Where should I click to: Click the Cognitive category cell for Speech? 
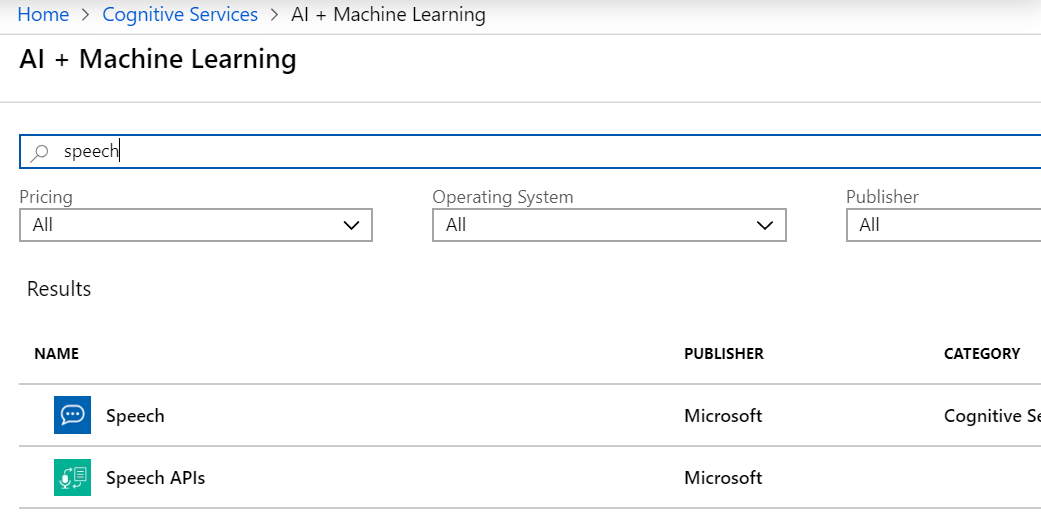(990, 415)
